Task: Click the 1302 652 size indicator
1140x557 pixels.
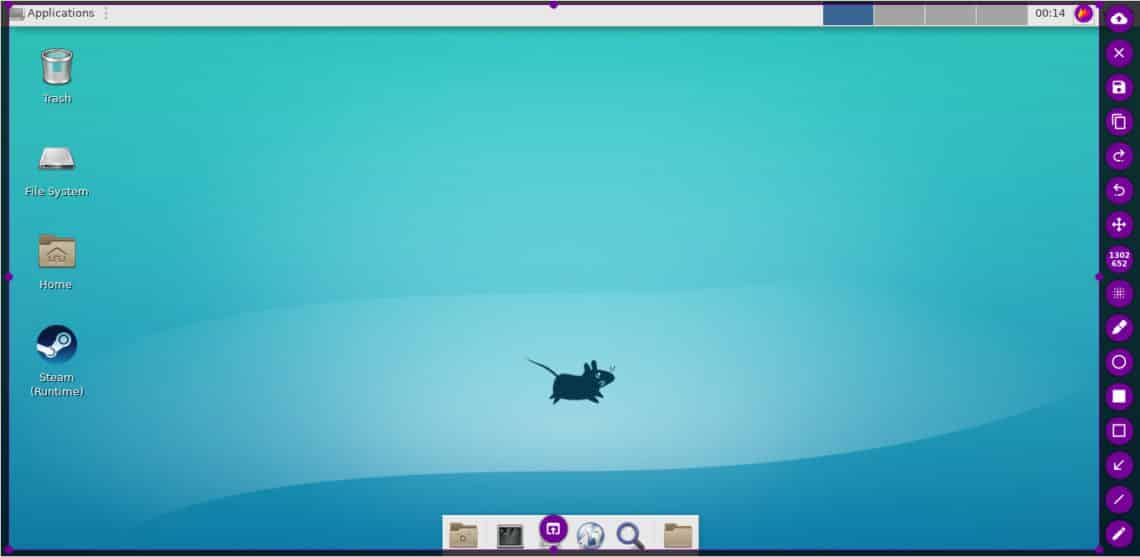Action: point(1119,260)
